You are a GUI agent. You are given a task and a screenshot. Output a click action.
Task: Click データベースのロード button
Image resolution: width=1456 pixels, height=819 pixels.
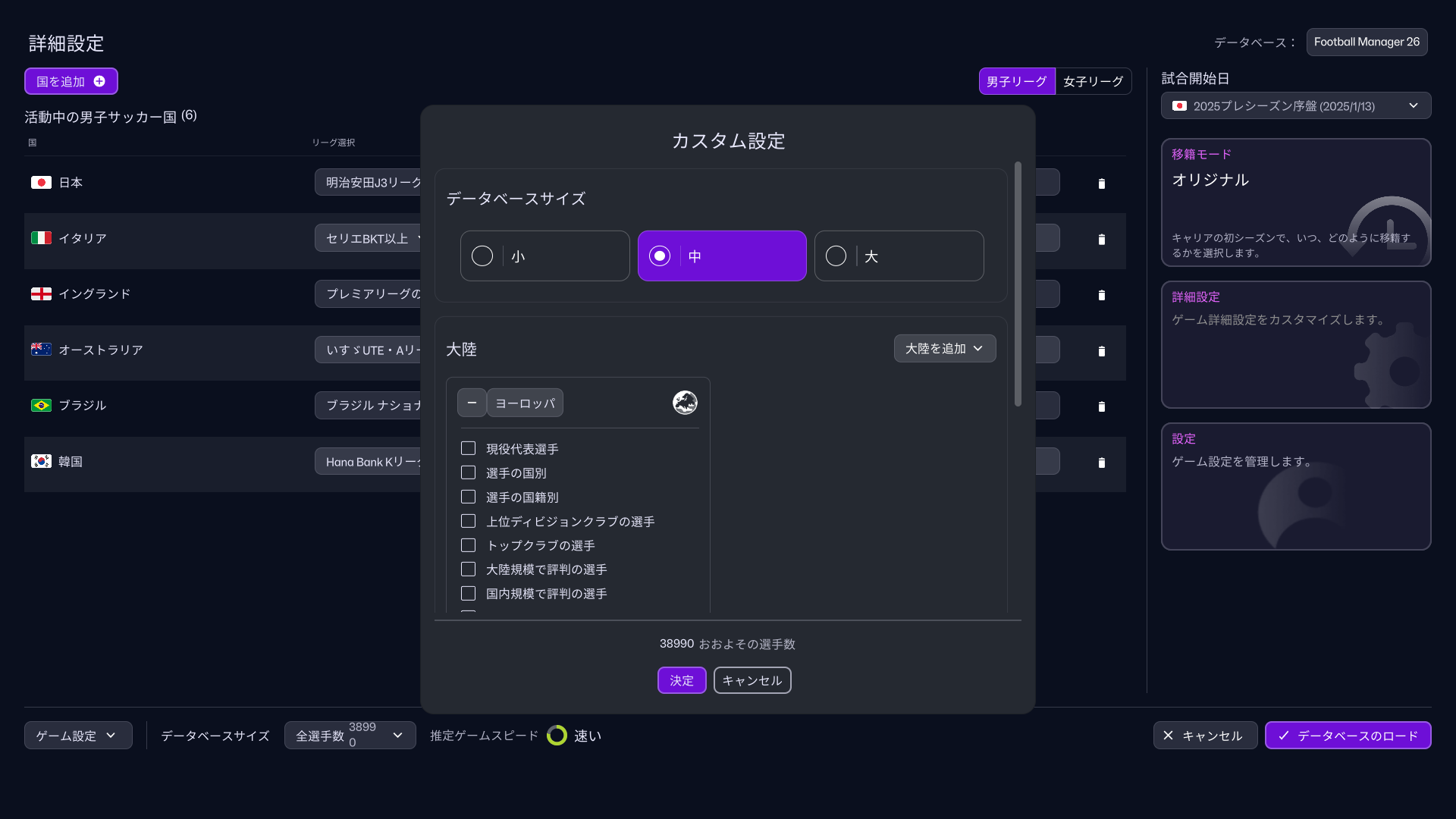coord(1348,736)
